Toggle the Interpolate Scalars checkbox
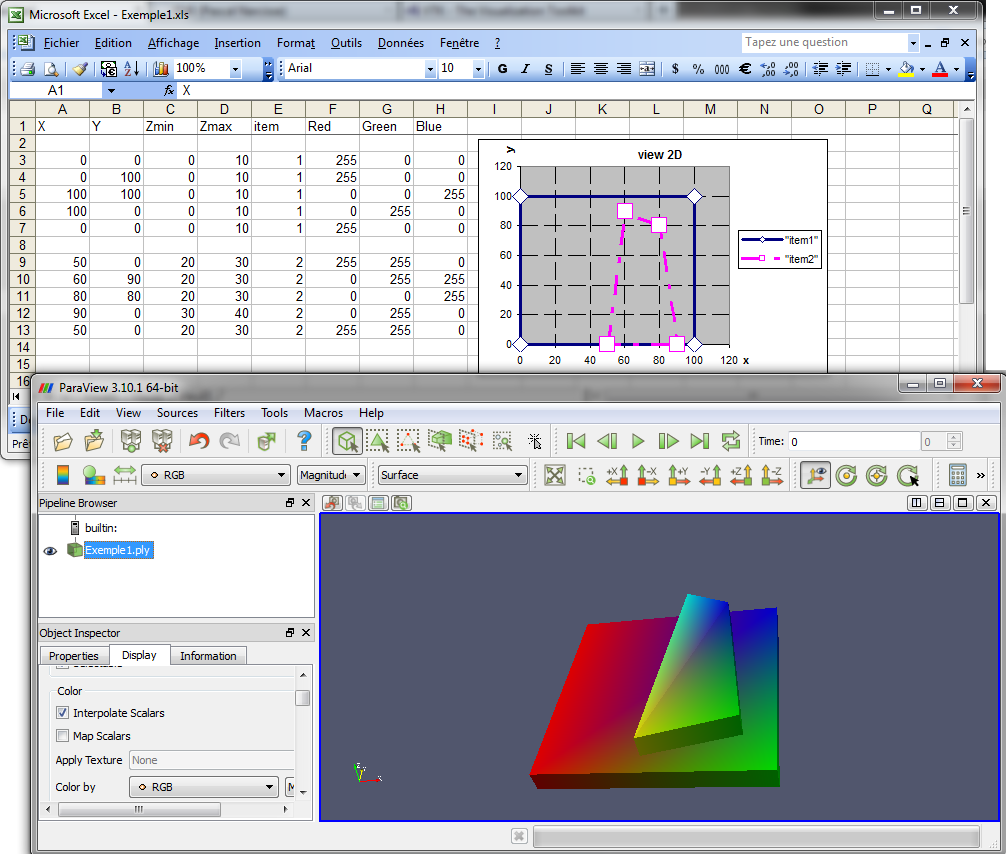1006x854 pixels. [63, 713]
